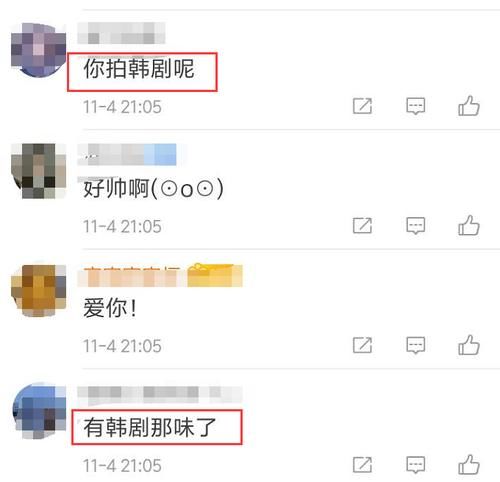Like the 好帅啊 comment

(x=469, y=226)
